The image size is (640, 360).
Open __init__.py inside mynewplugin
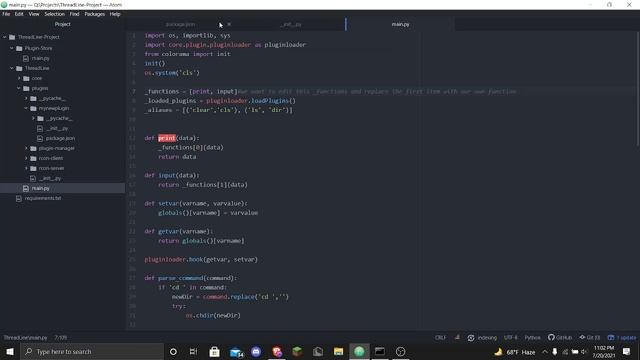(57, 128)
